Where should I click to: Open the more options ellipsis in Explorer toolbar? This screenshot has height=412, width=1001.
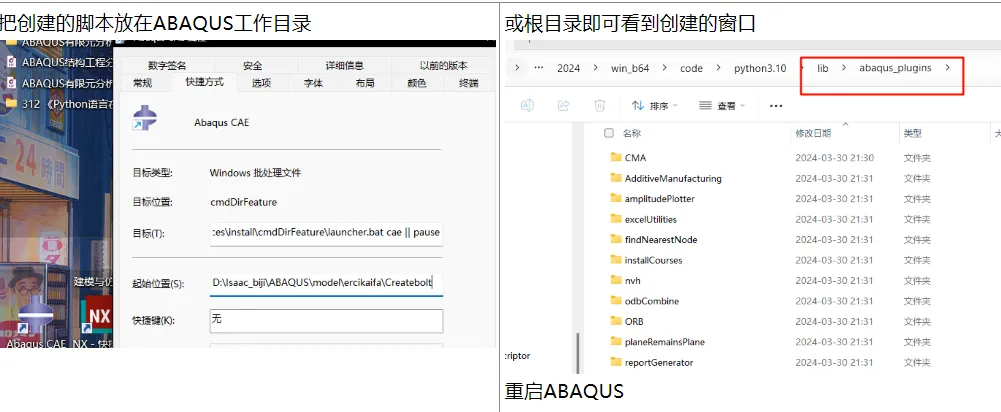point(776,106)
